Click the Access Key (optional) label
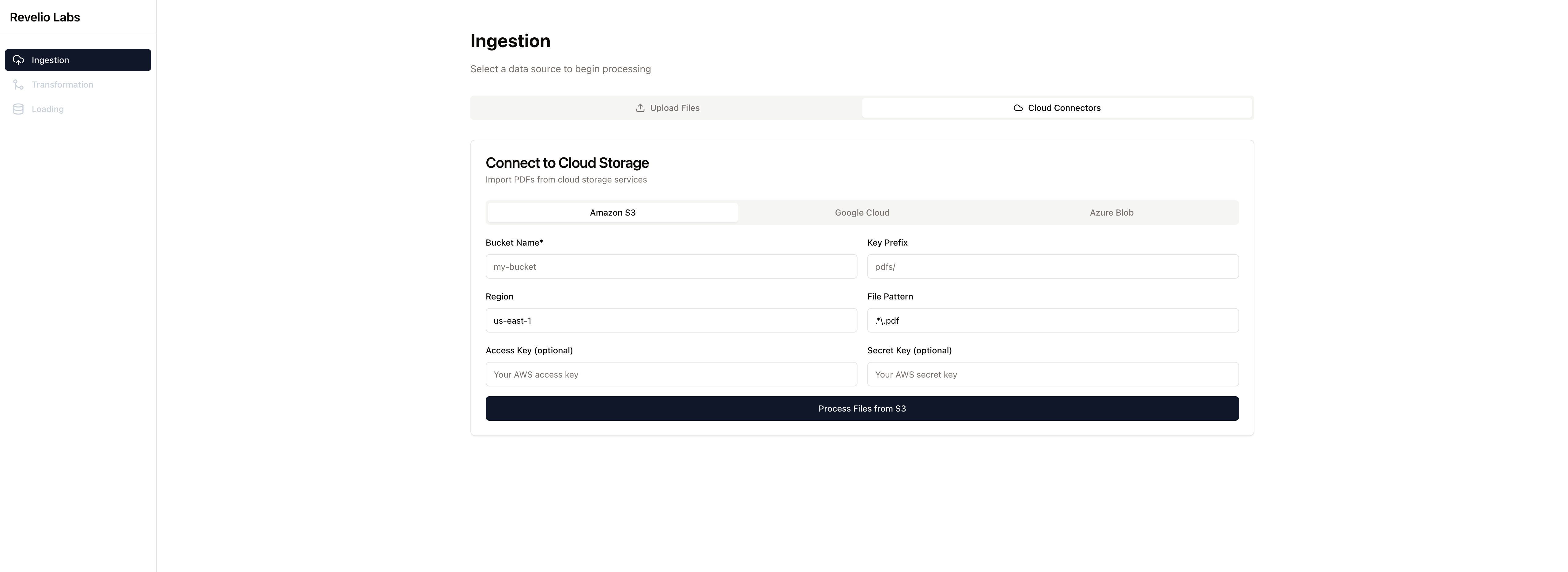The height and width of the screenshot is (572, 1568). (x=529, y=351)
